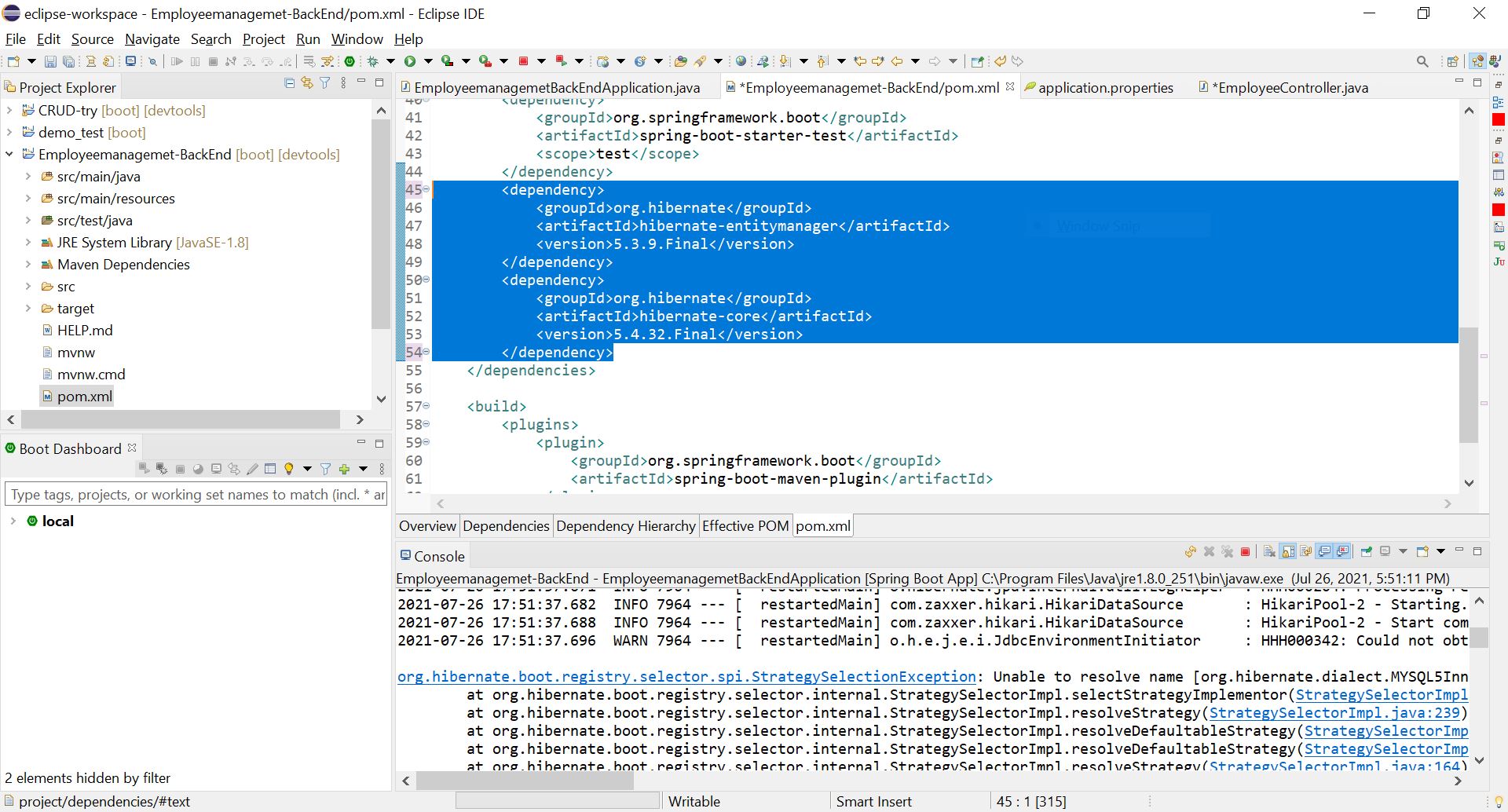Collapse all in Project Explorer
Image resolution: width=1508 pixels, height=812 pixels.
[289, 82]
